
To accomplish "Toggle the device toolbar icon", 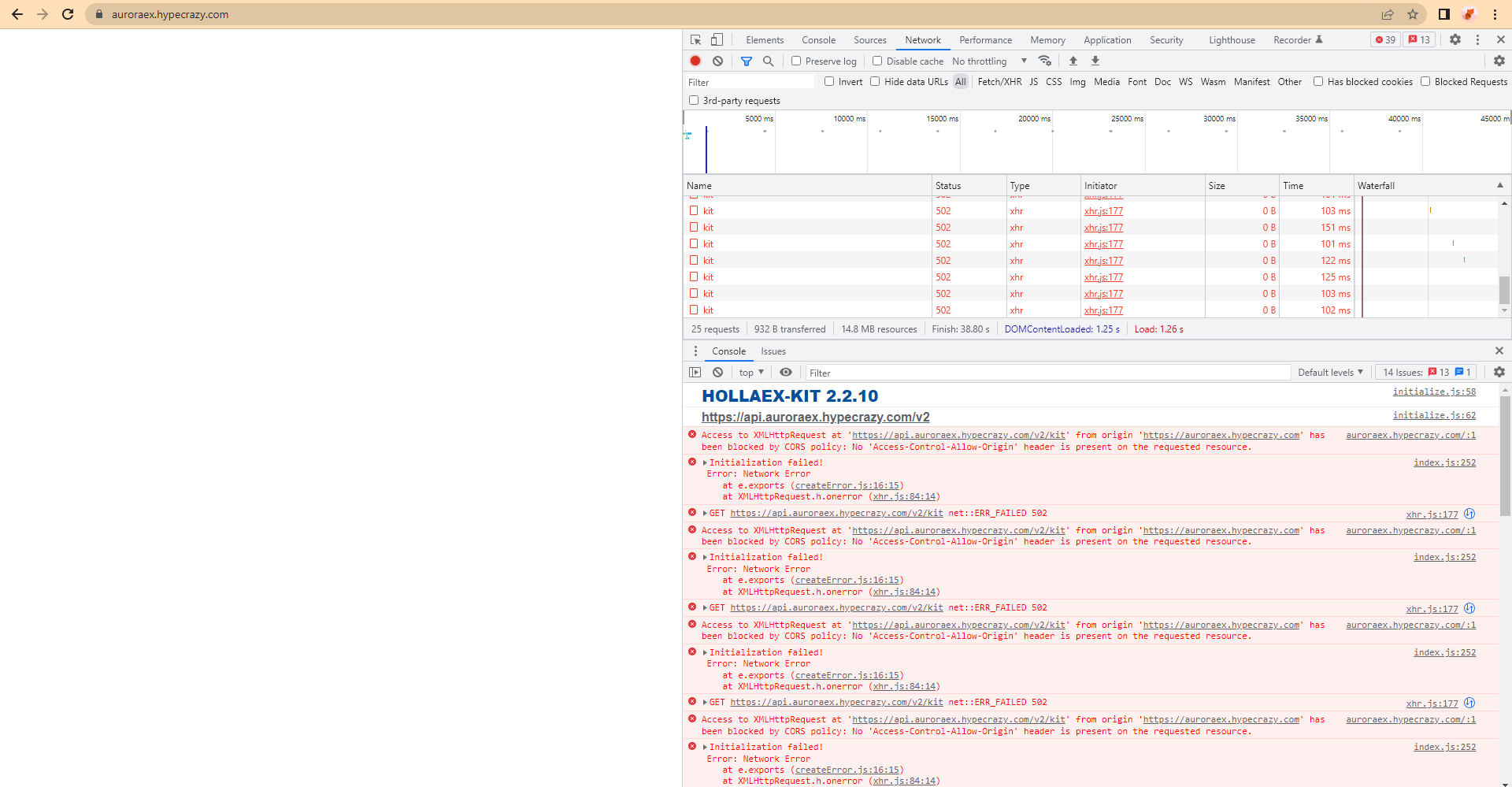I will [x=717, y=39].
